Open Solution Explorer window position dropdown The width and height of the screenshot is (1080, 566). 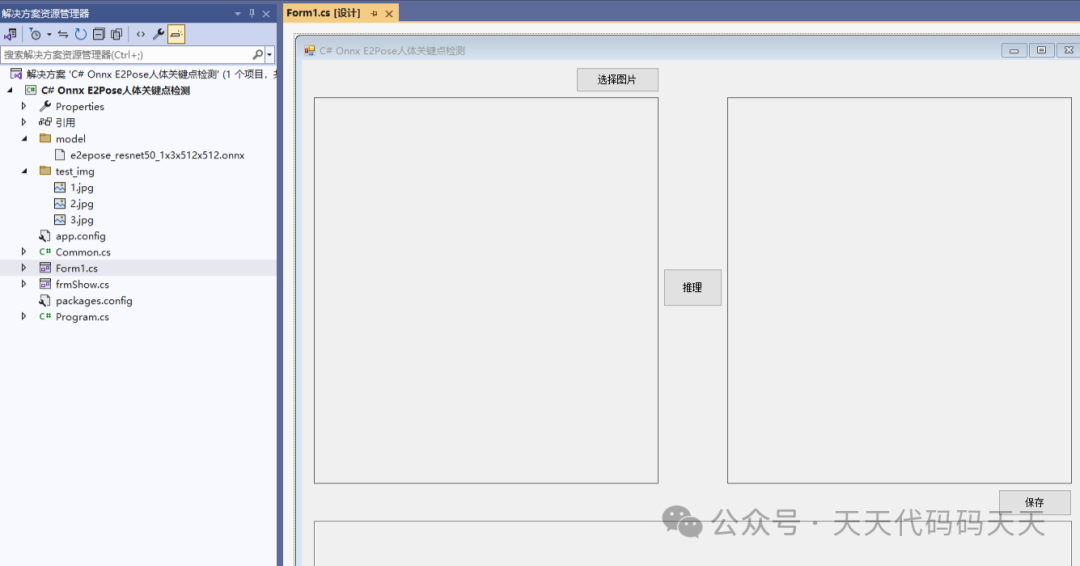pos(238,13)
